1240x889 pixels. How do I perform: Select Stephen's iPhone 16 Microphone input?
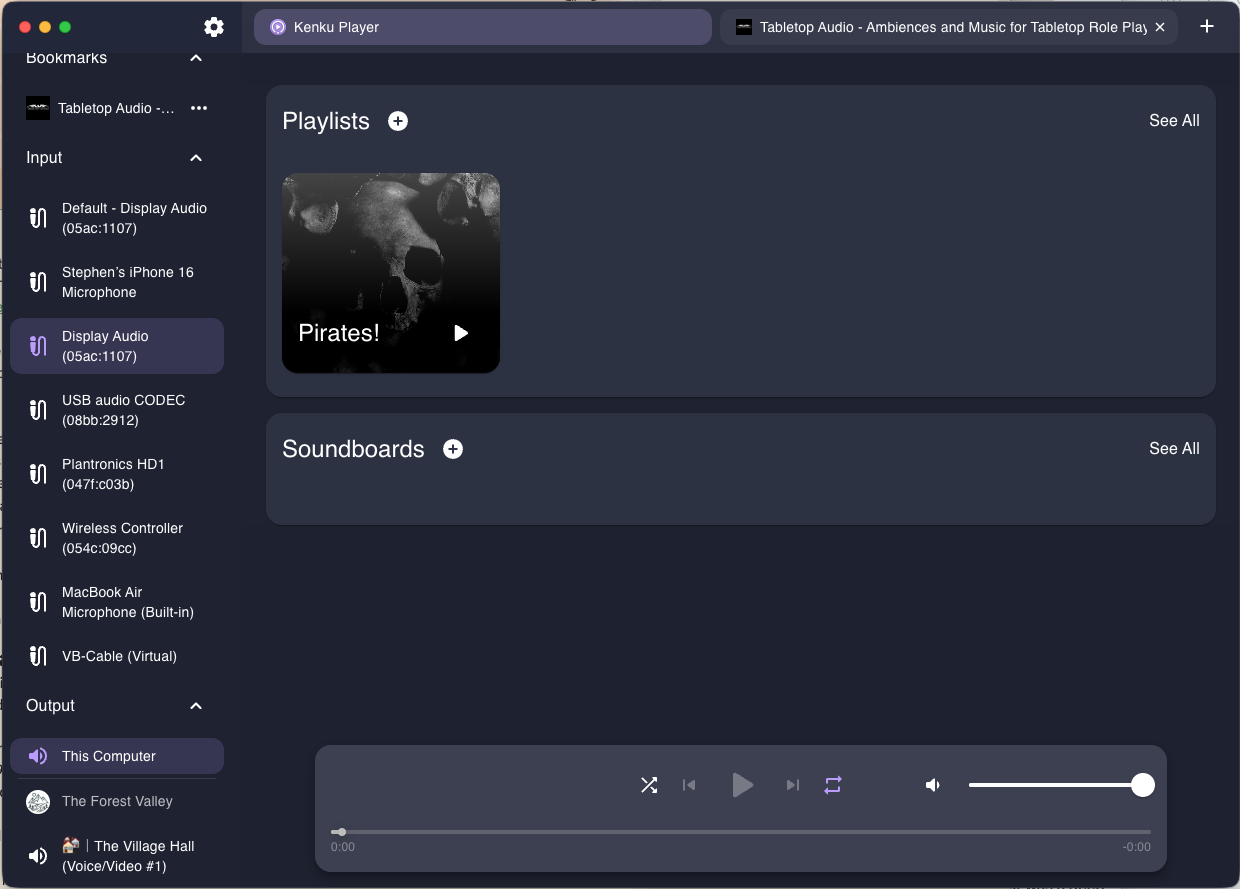117,282
